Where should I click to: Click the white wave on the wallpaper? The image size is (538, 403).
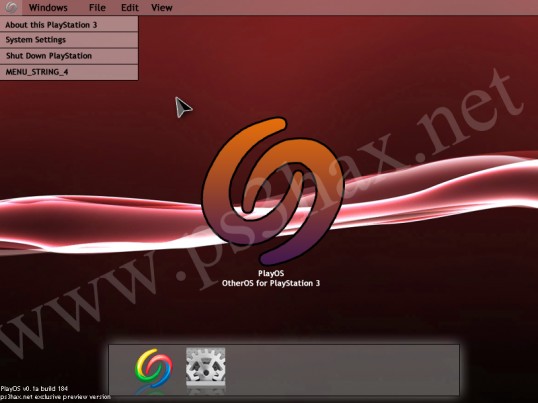tap(86, 223)
